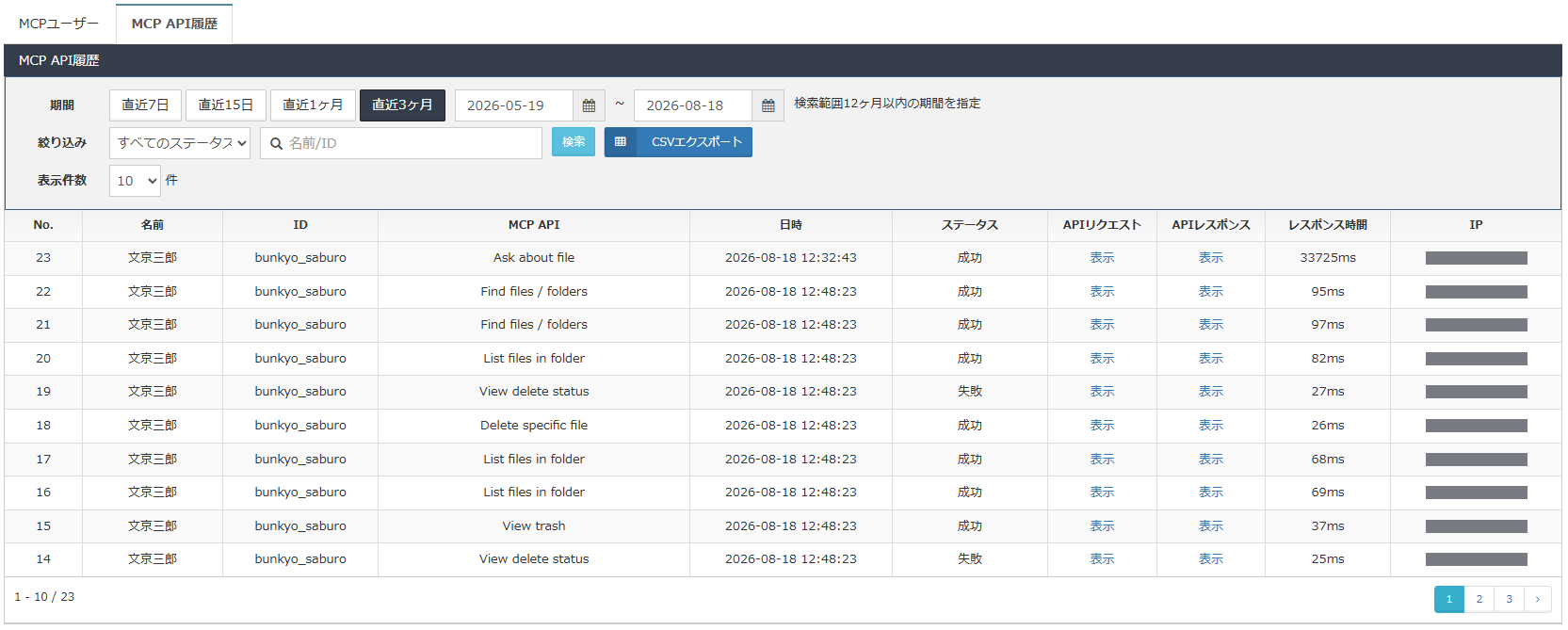This screenshot has height=630, width=1568.
Task: Open calendar picker for end date
Action: (768, 105)
